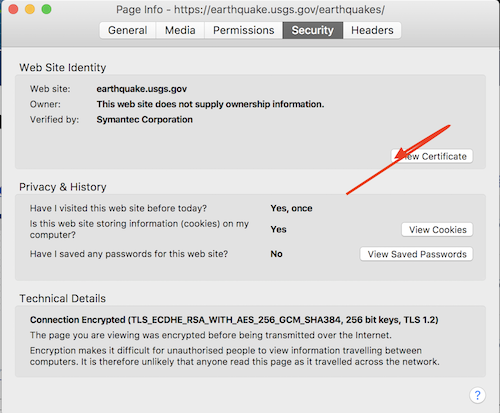The image size is (500, 413).
Task: Open the Media tab
Action: point(180,30)
